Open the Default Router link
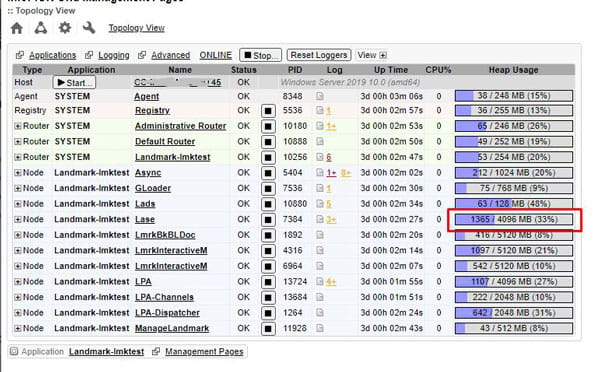600x372 pixels. click(165, 142)
